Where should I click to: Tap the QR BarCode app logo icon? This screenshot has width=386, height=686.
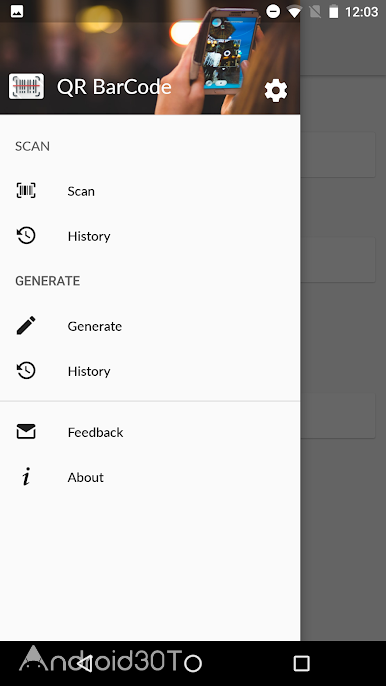(26, 86)
